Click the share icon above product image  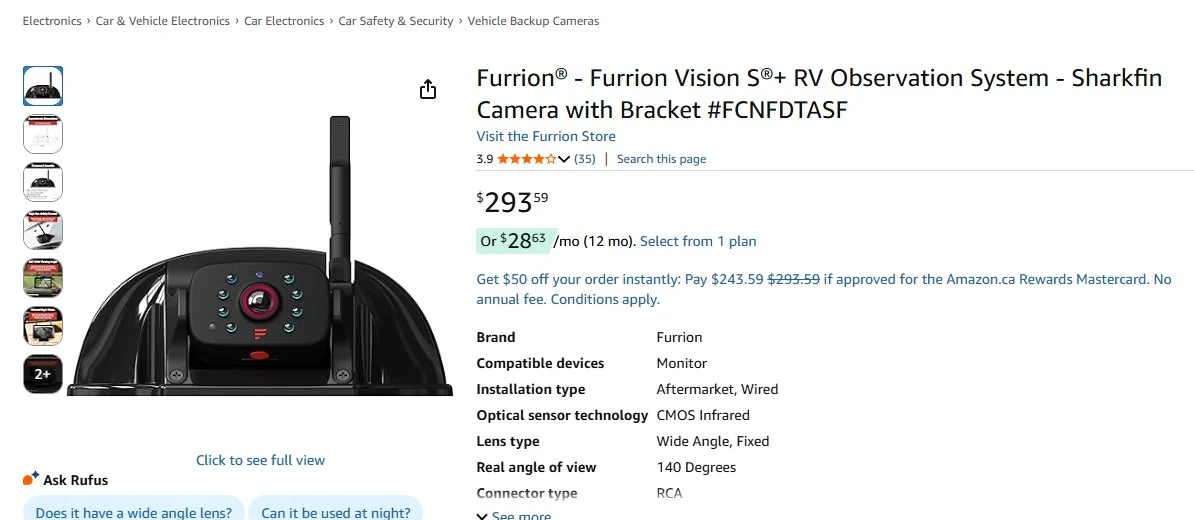tap(428, 90)
